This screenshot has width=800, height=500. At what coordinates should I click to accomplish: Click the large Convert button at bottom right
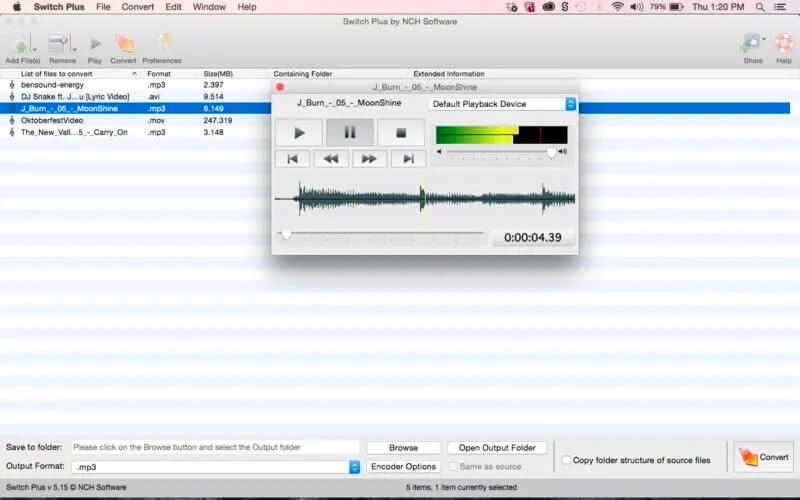(x=763, y=457)
